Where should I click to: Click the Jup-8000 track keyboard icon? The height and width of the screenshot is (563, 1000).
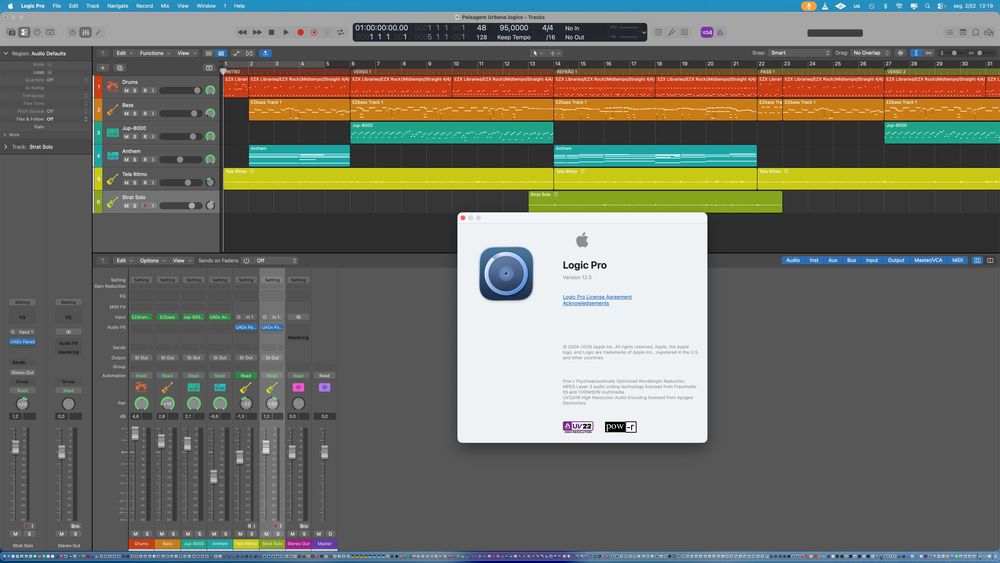point(112,133)
